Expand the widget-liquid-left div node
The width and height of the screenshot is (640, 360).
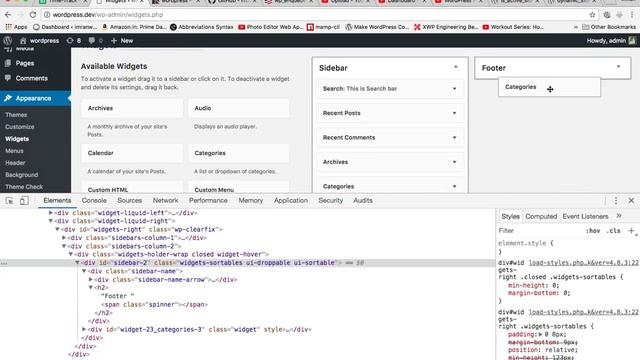(x=51, y=213)
